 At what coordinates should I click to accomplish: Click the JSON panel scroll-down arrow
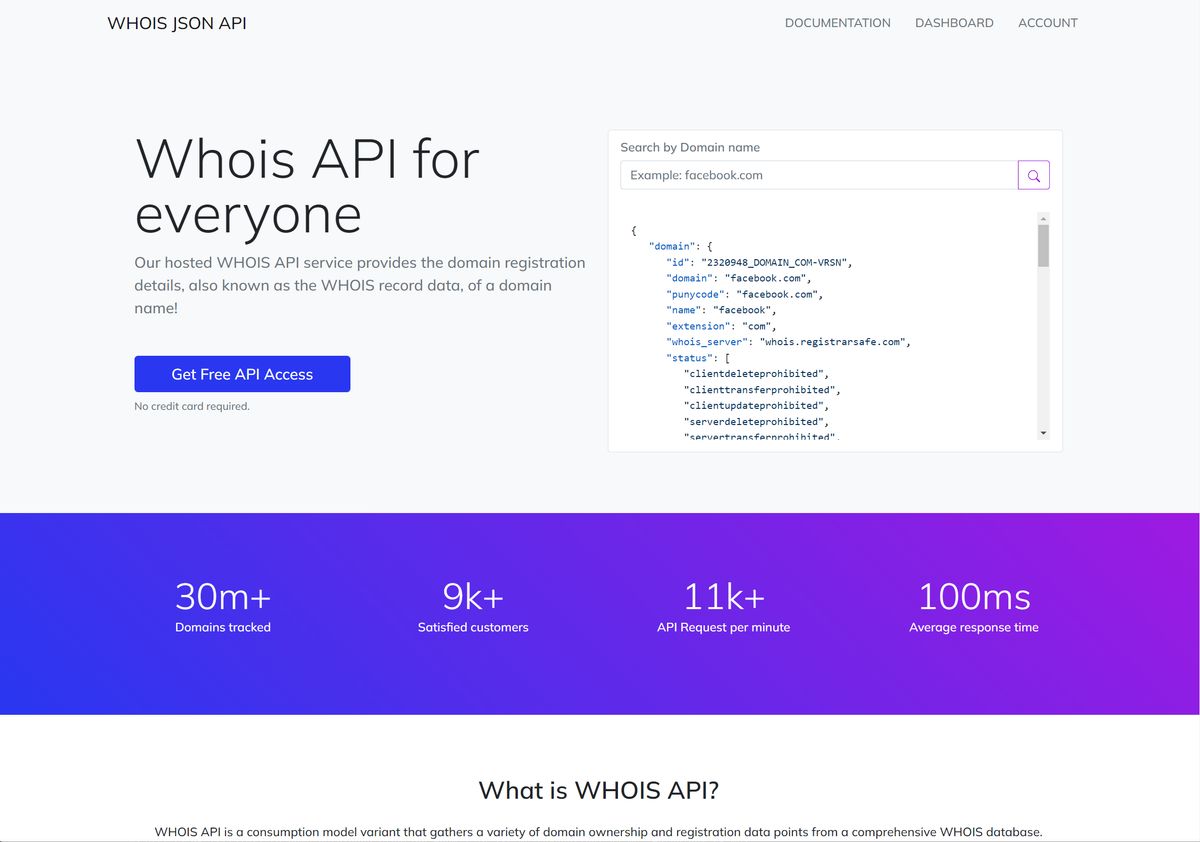click(x=1043, y=433)
